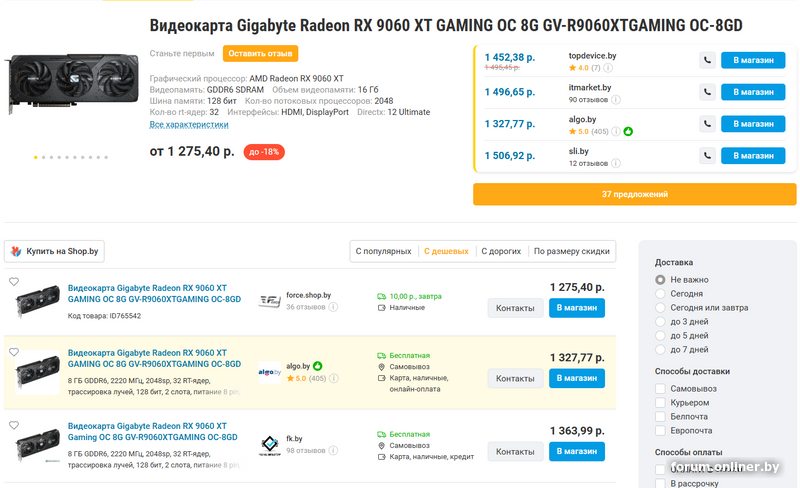800x488 pixels.
Task: Go to topdevice.by via 'В магазин'
Action: (753, 60)
